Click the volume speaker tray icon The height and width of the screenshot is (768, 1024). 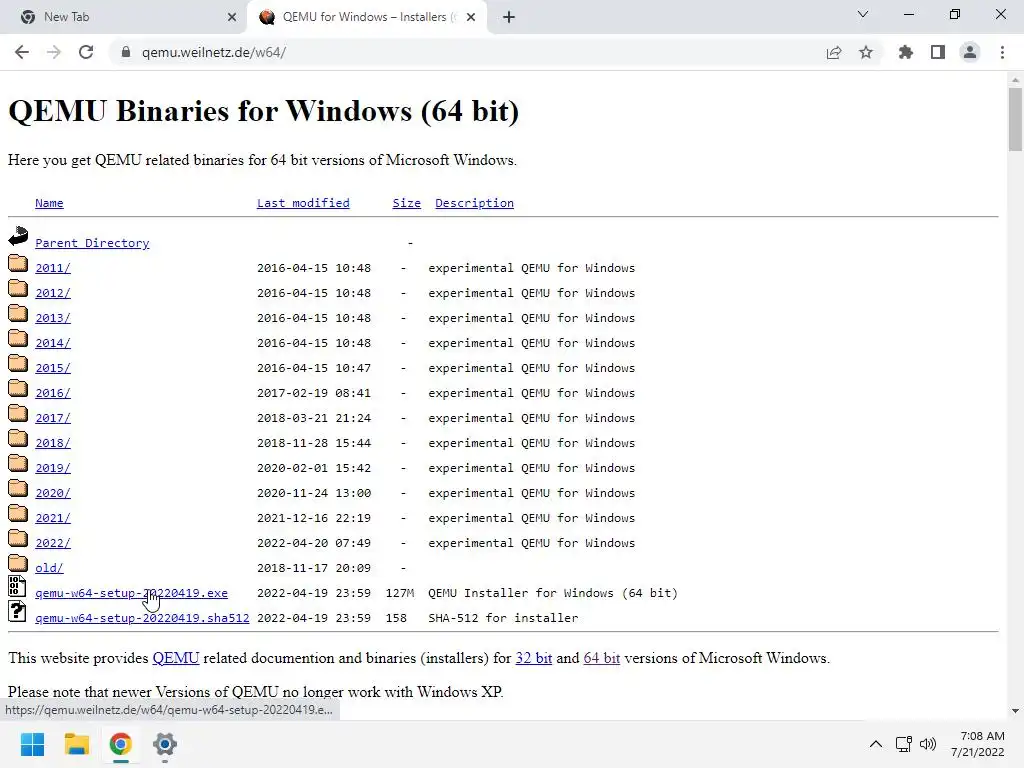point(927,744)
